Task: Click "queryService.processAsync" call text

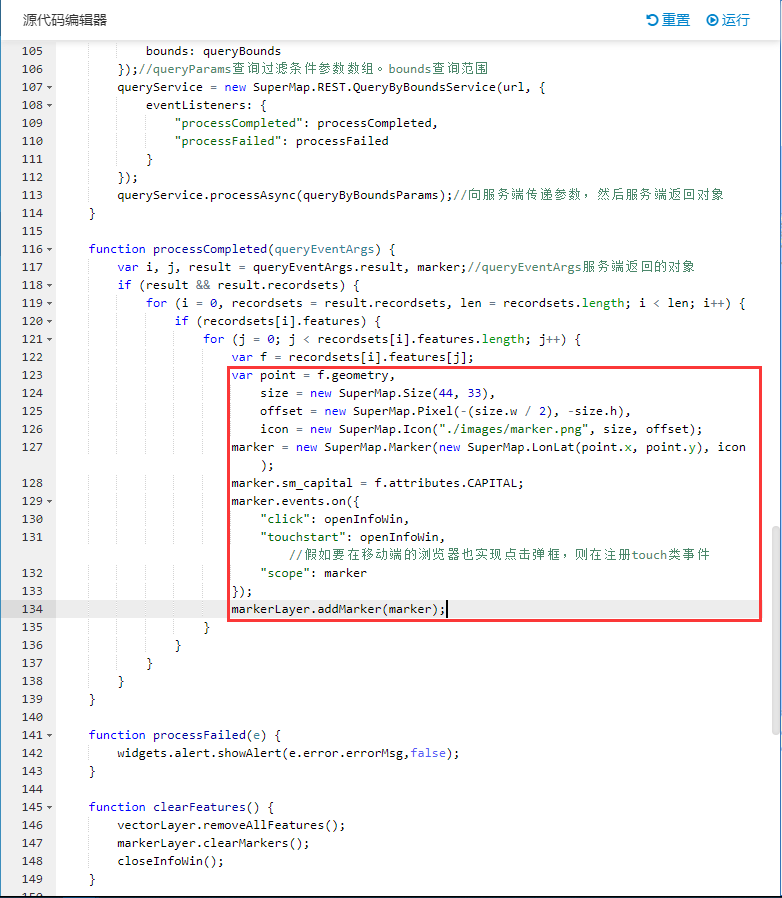Action: [206, 195]
